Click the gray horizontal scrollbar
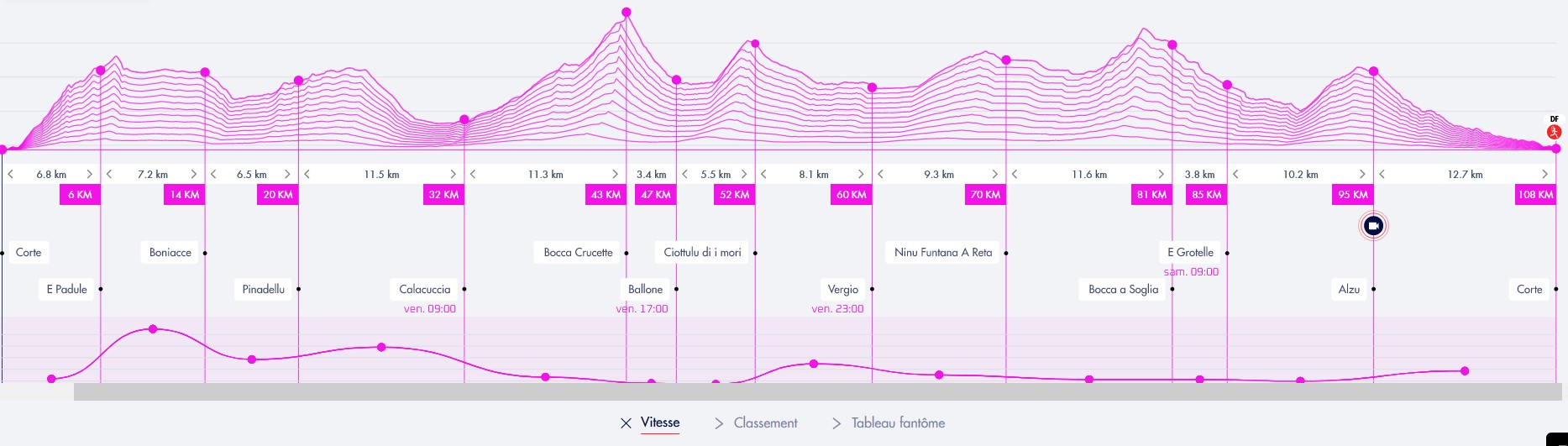Screen dimensions: 1568x446 [x=817, y=391]
